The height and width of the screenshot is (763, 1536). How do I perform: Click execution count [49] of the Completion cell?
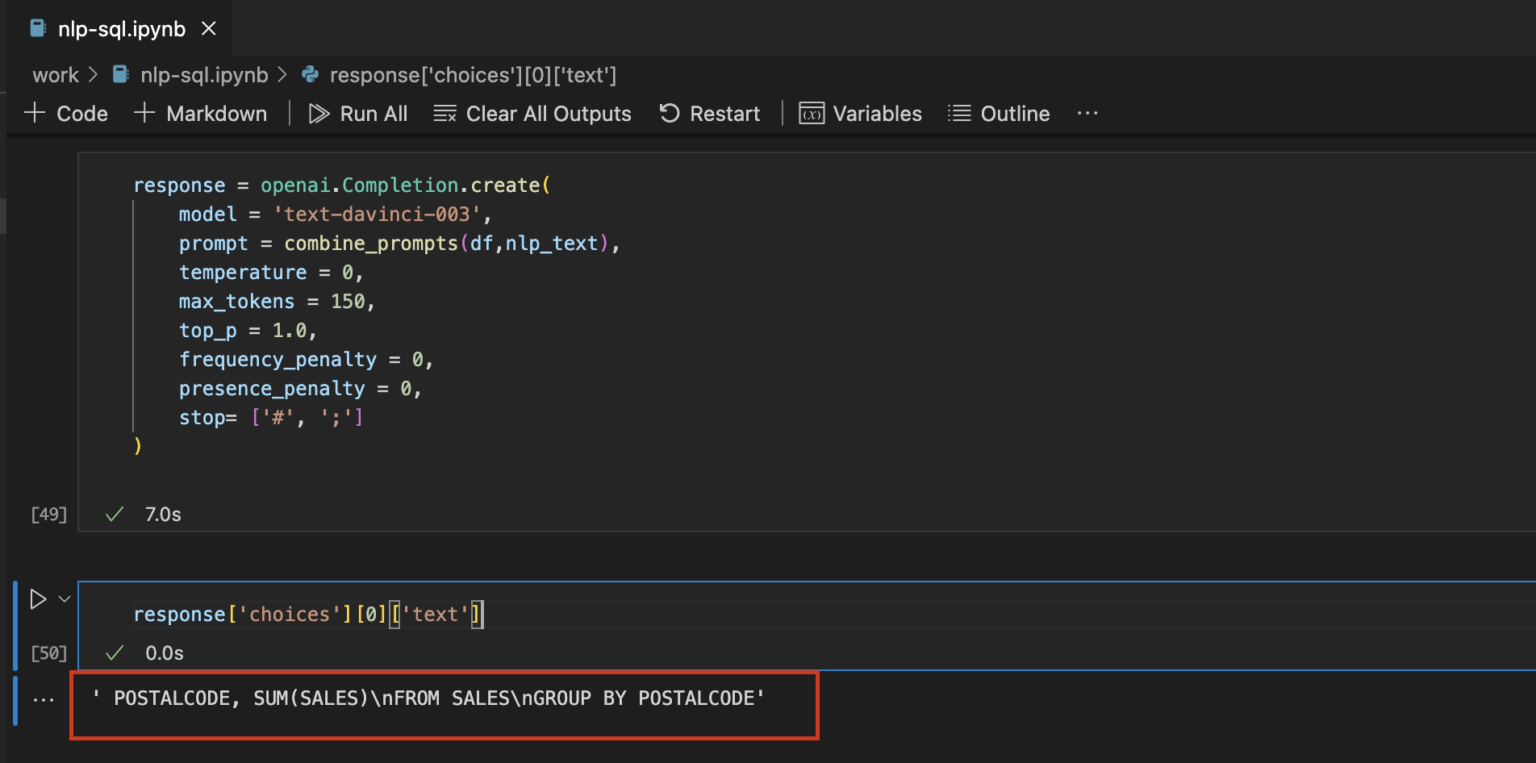point(48,514)
